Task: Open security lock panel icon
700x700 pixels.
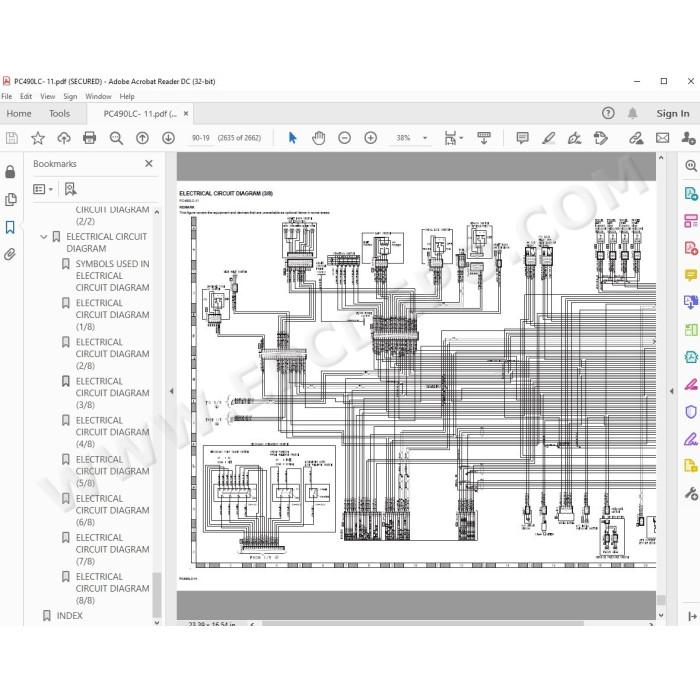Action: coord(10,172)
